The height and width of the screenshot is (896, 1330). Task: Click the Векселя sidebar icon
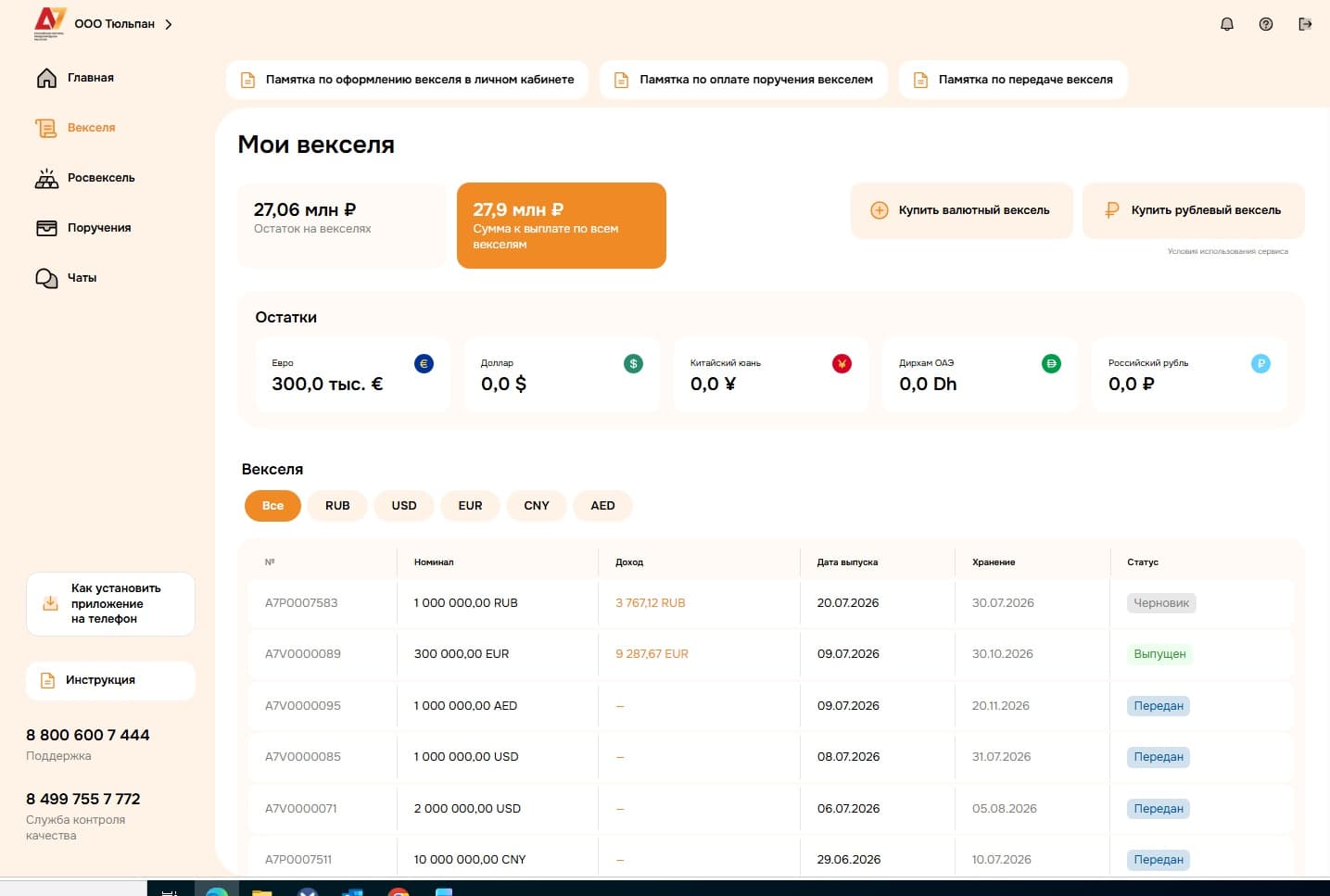[x=46, y=128]
